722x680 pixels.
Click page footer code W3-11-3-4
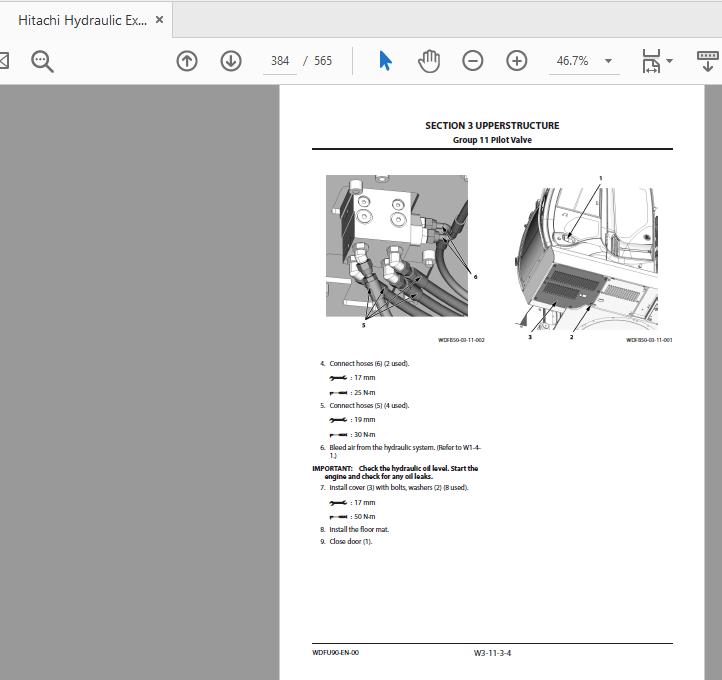pos(492,653)
